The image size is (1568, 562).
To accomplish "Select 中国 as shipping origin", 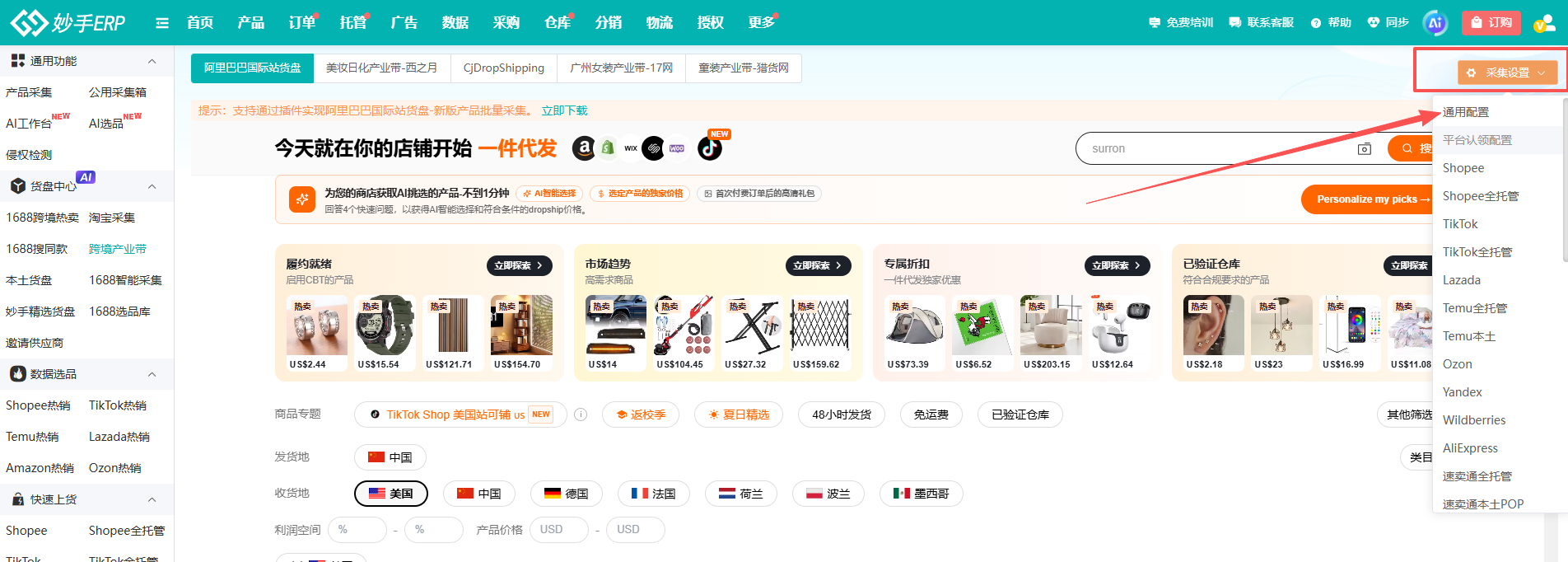I will [390, 457].
